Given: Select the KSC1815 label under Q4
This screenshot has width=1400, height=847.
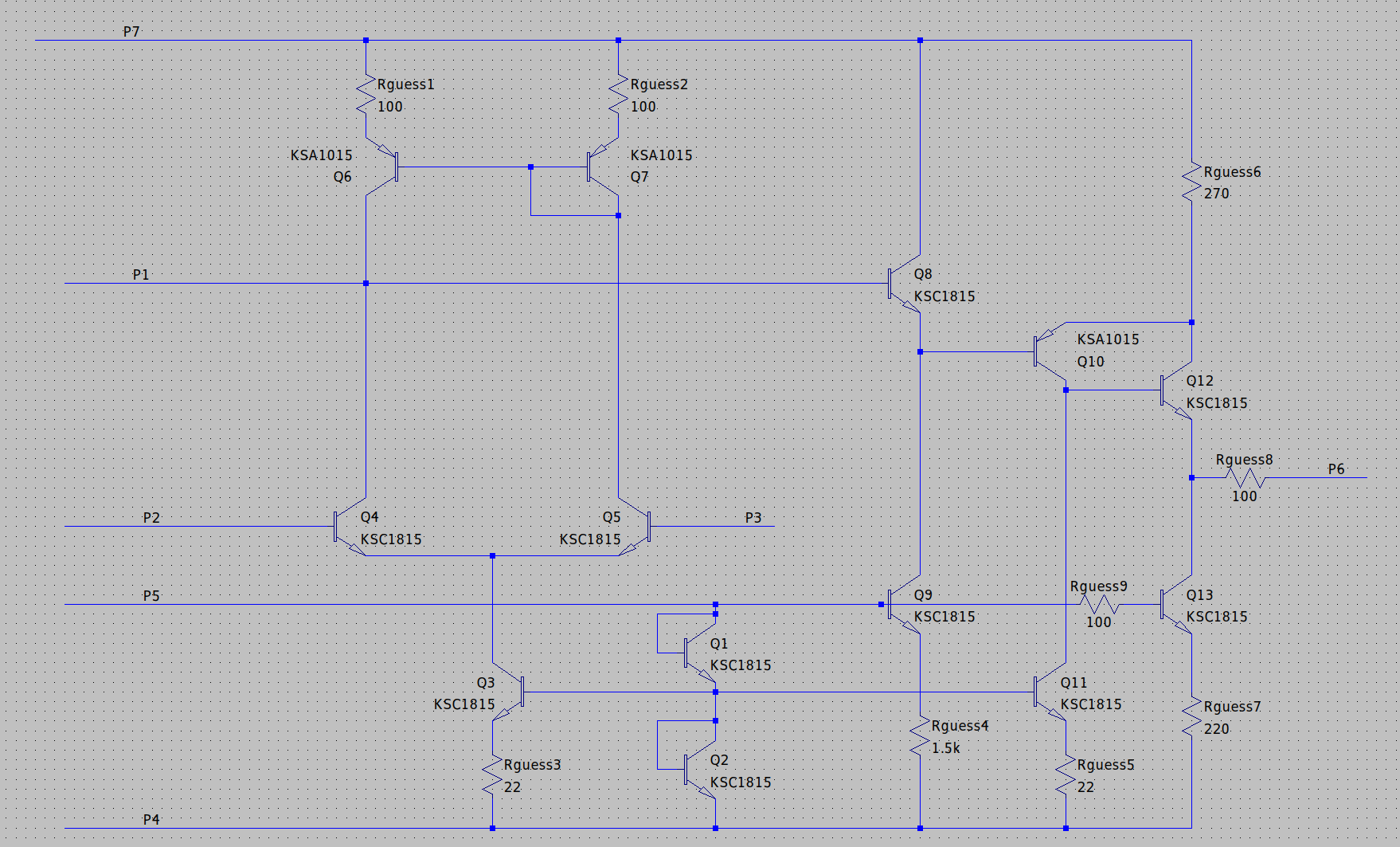Looking at the screenshot, I should (390, 539).
